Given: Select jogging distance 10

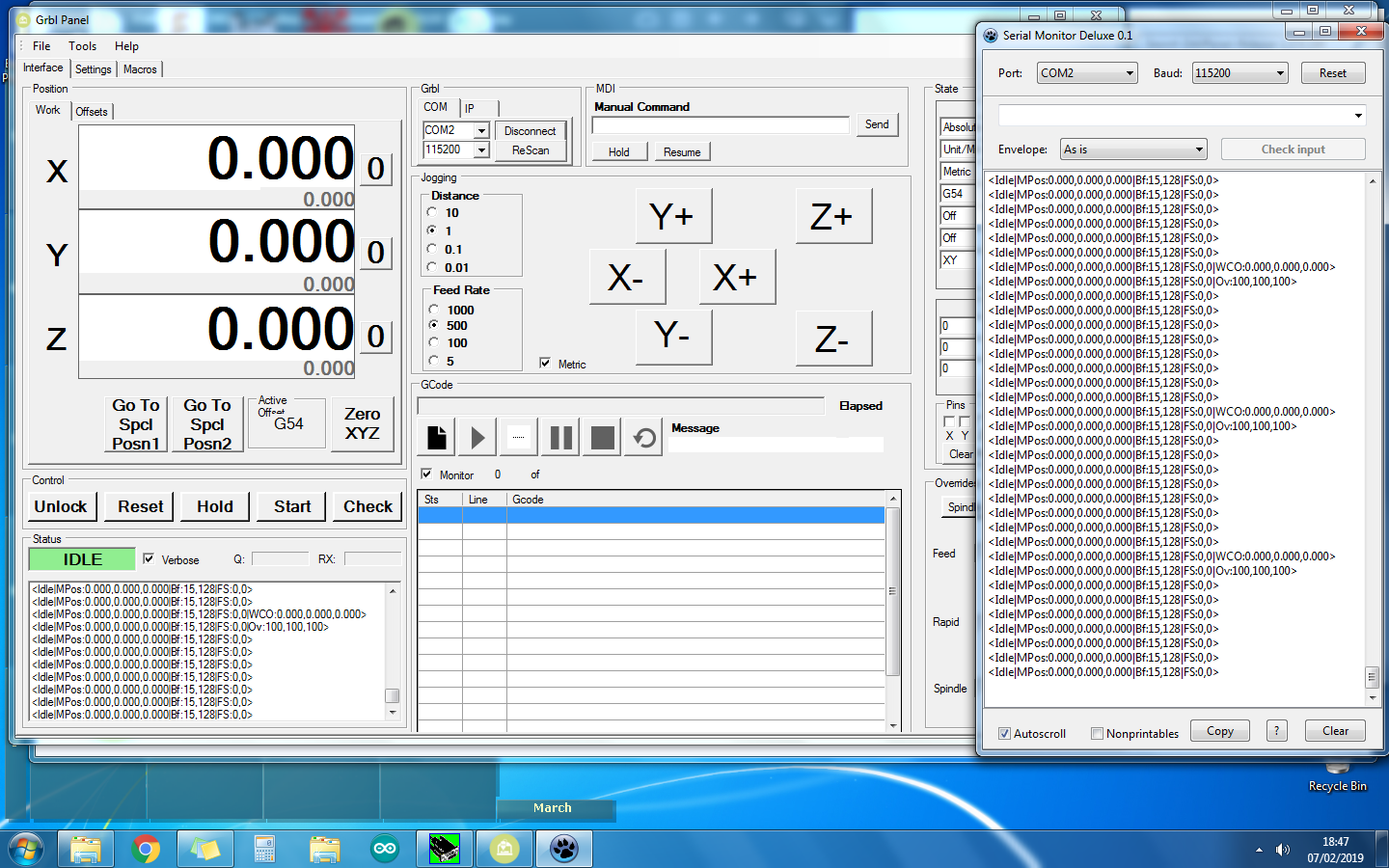Looking at the screenshot, I should (432, 212).
